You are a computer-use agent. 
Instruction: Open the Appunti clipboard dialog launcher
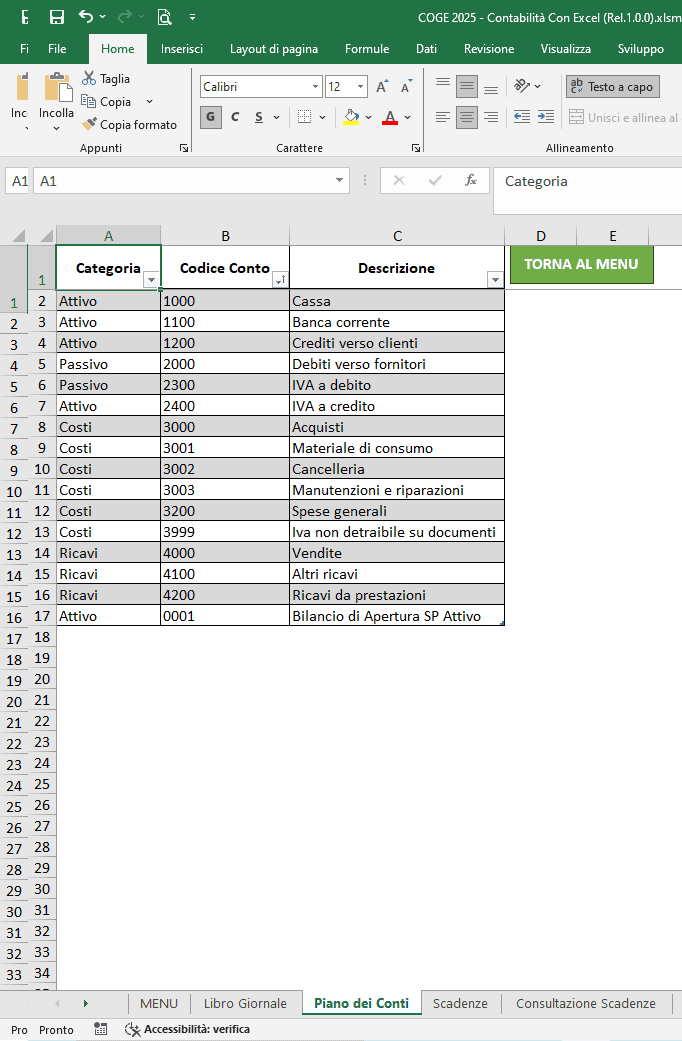(184, 149)
